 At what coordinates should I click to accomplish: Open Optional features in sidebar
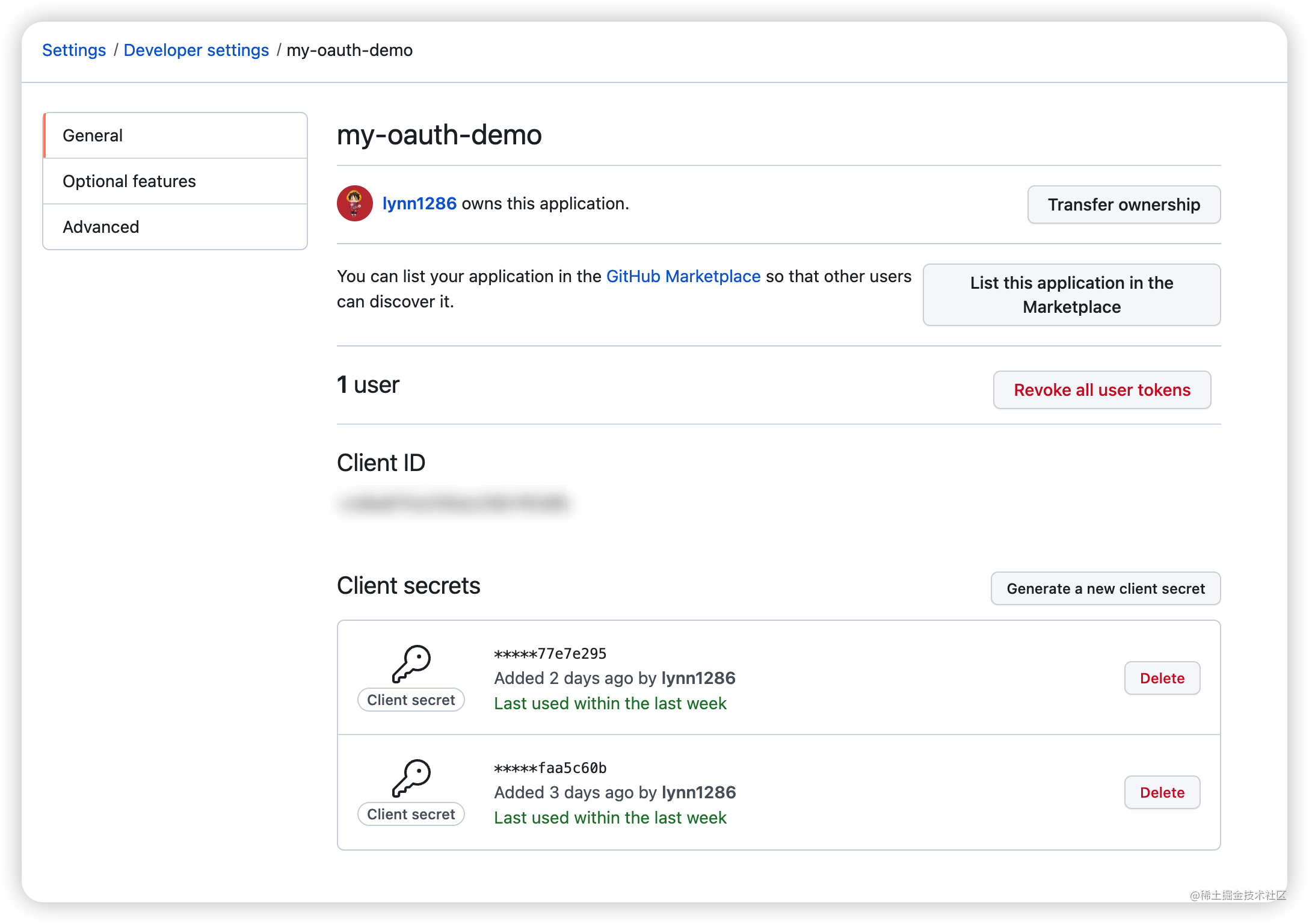click(x=175, y=181)
